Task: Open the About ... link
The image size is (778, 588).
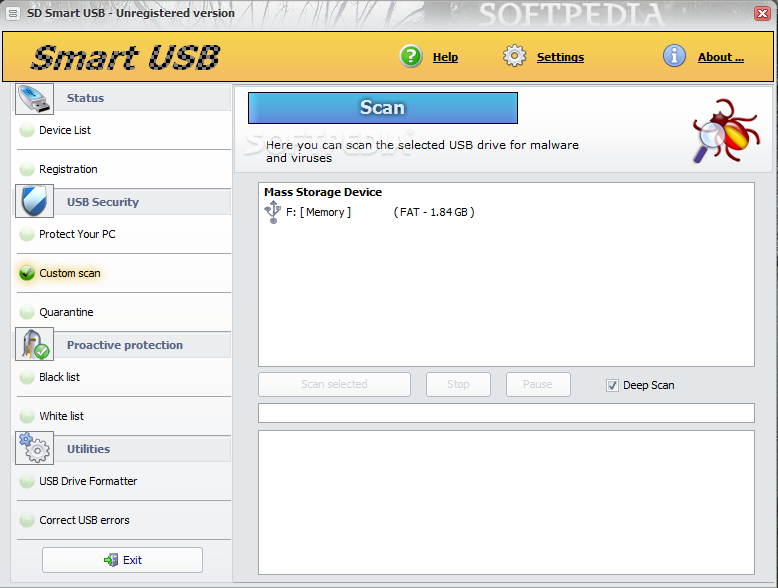Action: 720,57
